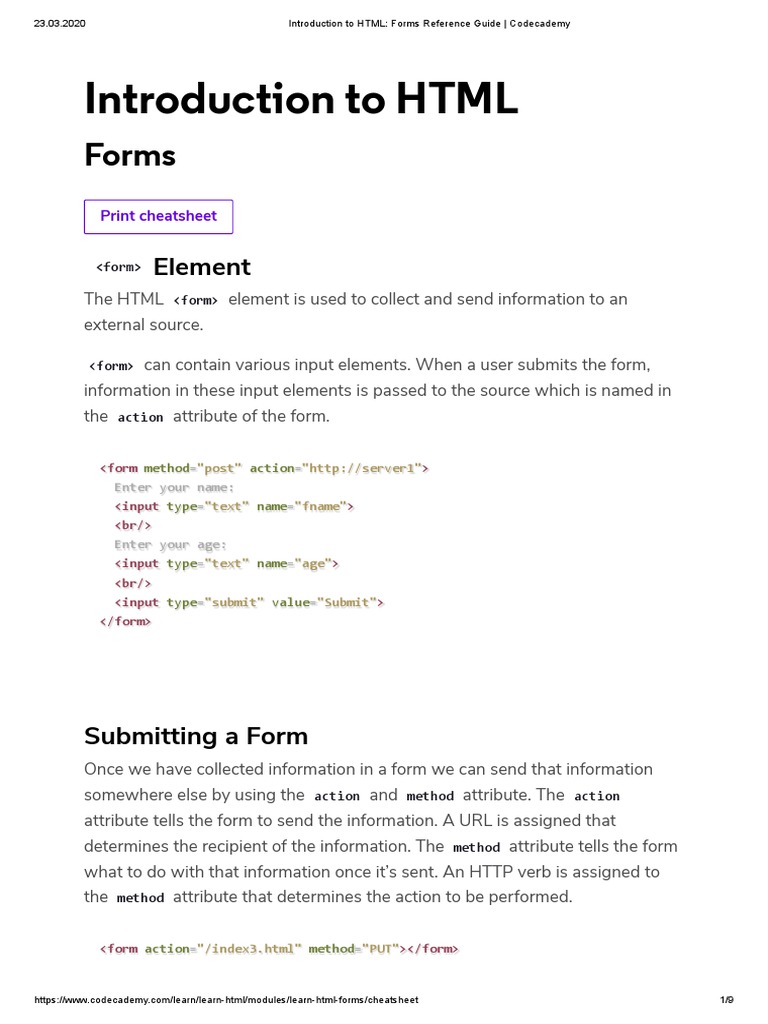The image size is (768, 1024).
Task: Click the 1/9 page number indicator
Action: coord(727,1000)
